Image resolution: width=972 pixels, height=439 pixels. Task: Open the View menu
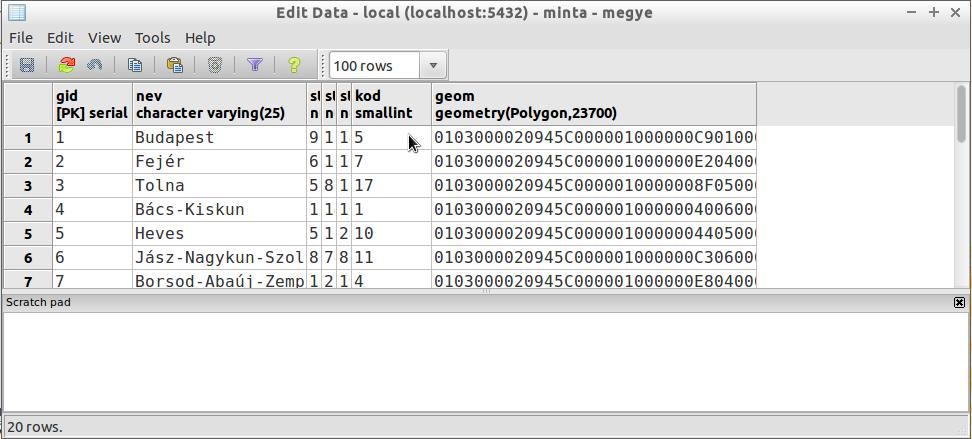point(104,38)
